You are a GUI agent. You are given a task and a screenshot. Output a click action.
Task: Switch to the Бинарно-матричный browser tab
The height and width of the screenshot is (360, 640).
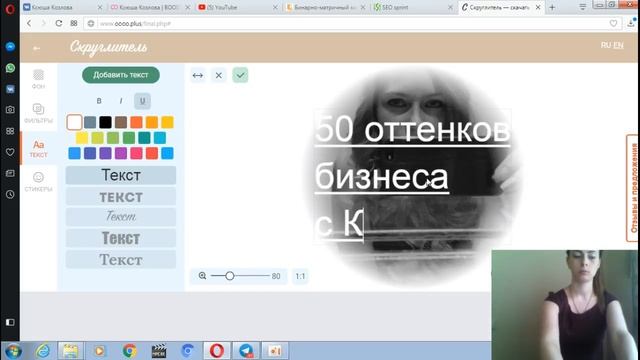[323, 7]
